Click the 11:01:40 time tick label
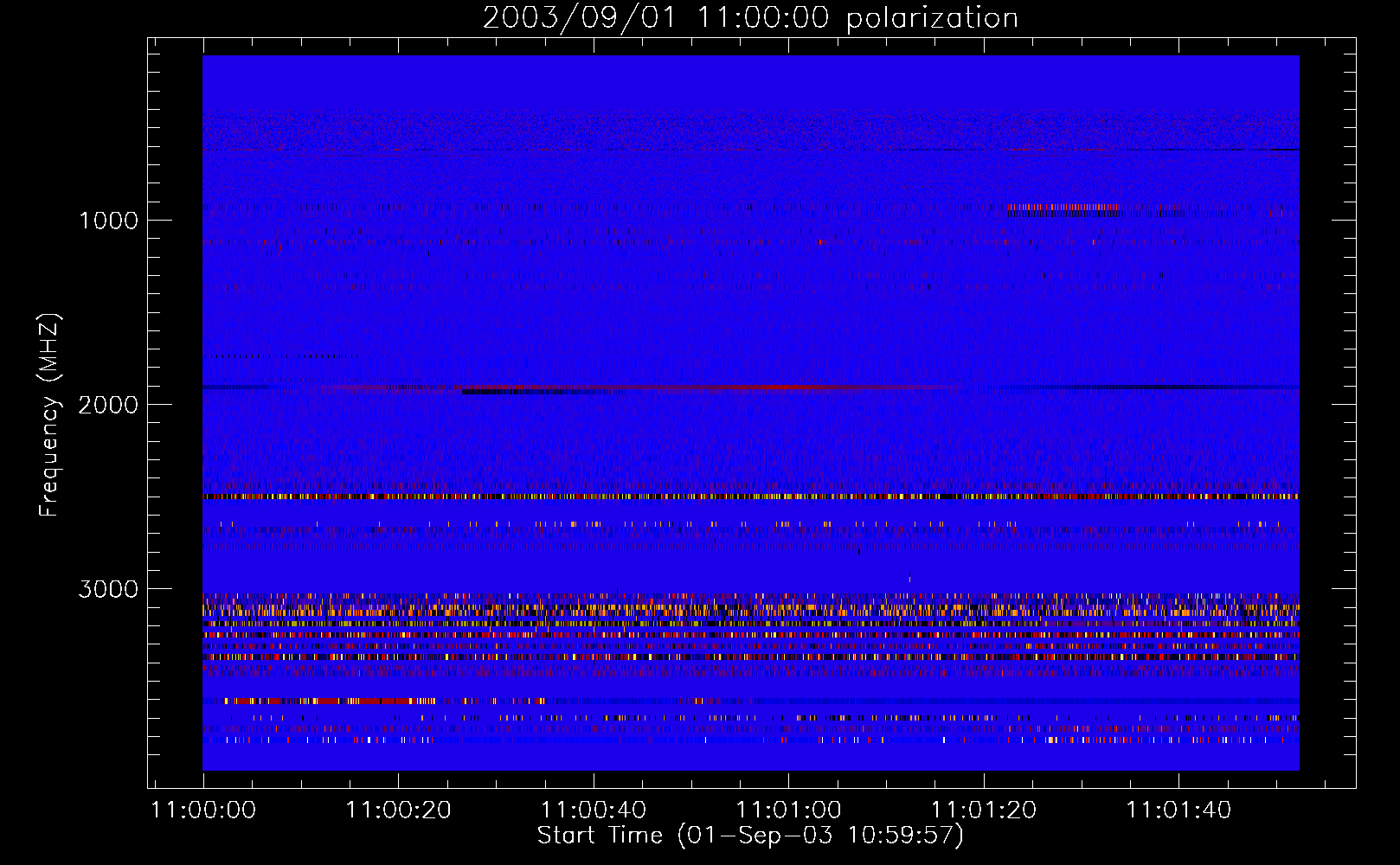 click(1178, 811)
